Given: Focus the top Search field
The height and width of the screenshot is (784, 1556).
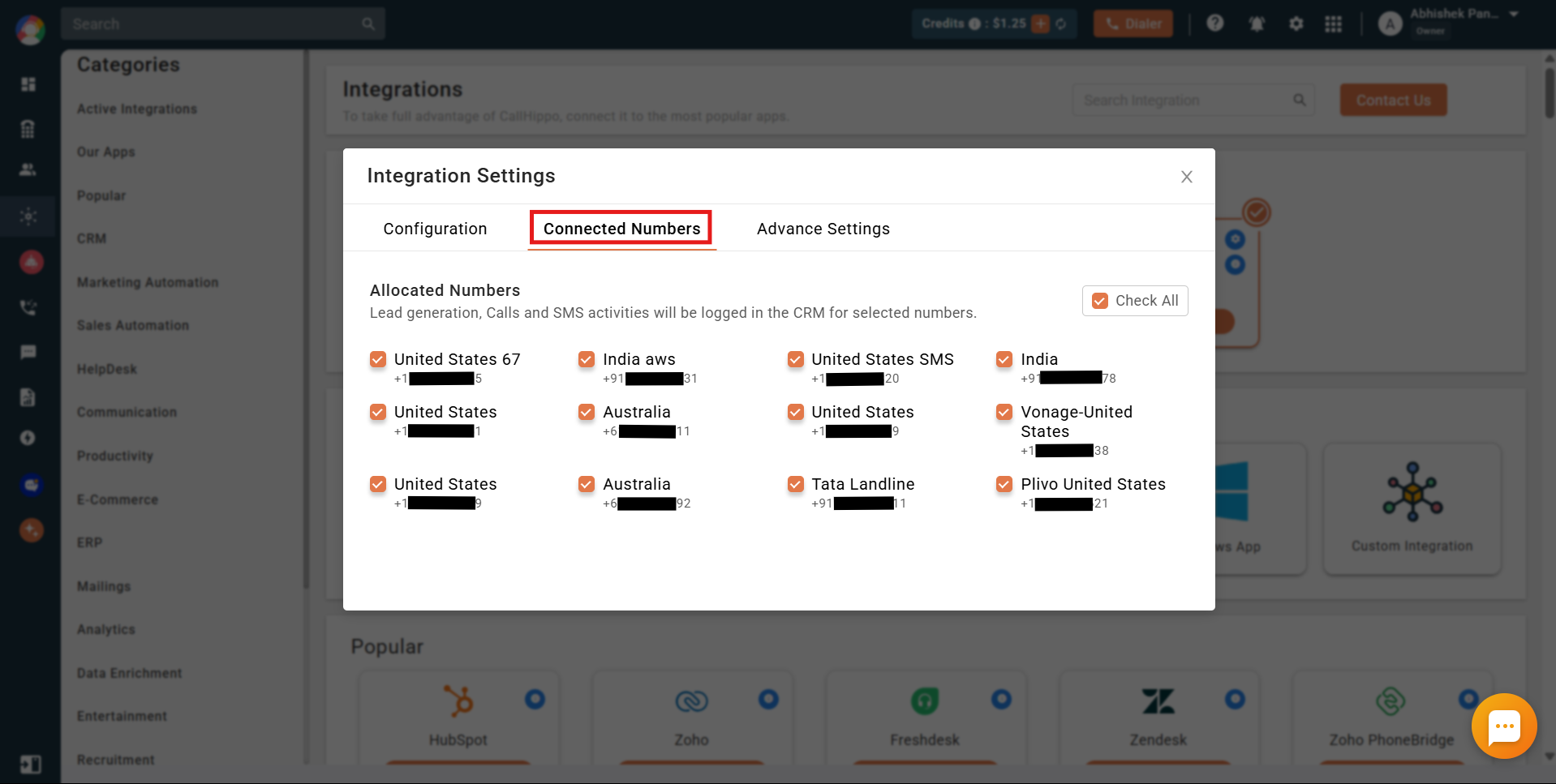Looking at the screenshot, I should 222,24.
